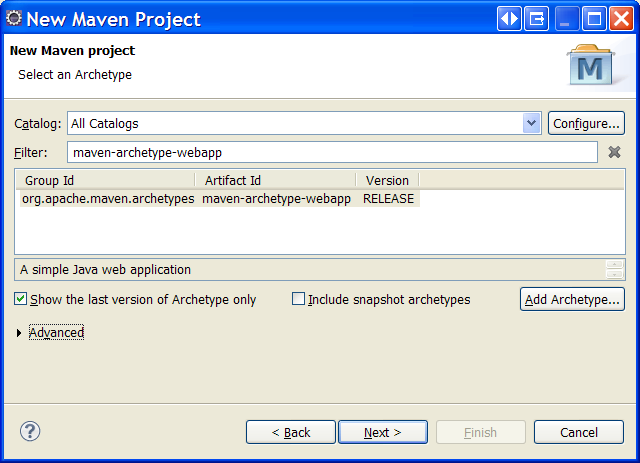Proceed with the Next > button
Image resolution: width=640 pixels, height=463 pixels.
[383, 432]
